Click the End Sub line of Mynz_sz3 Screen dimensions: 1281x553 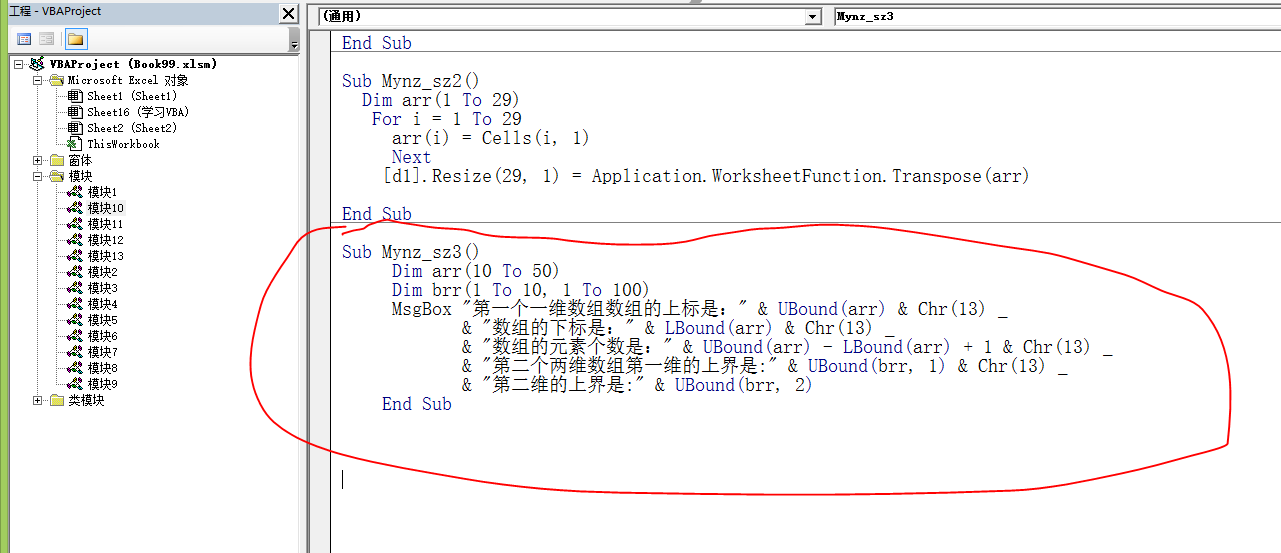click(x=416, y=404)
